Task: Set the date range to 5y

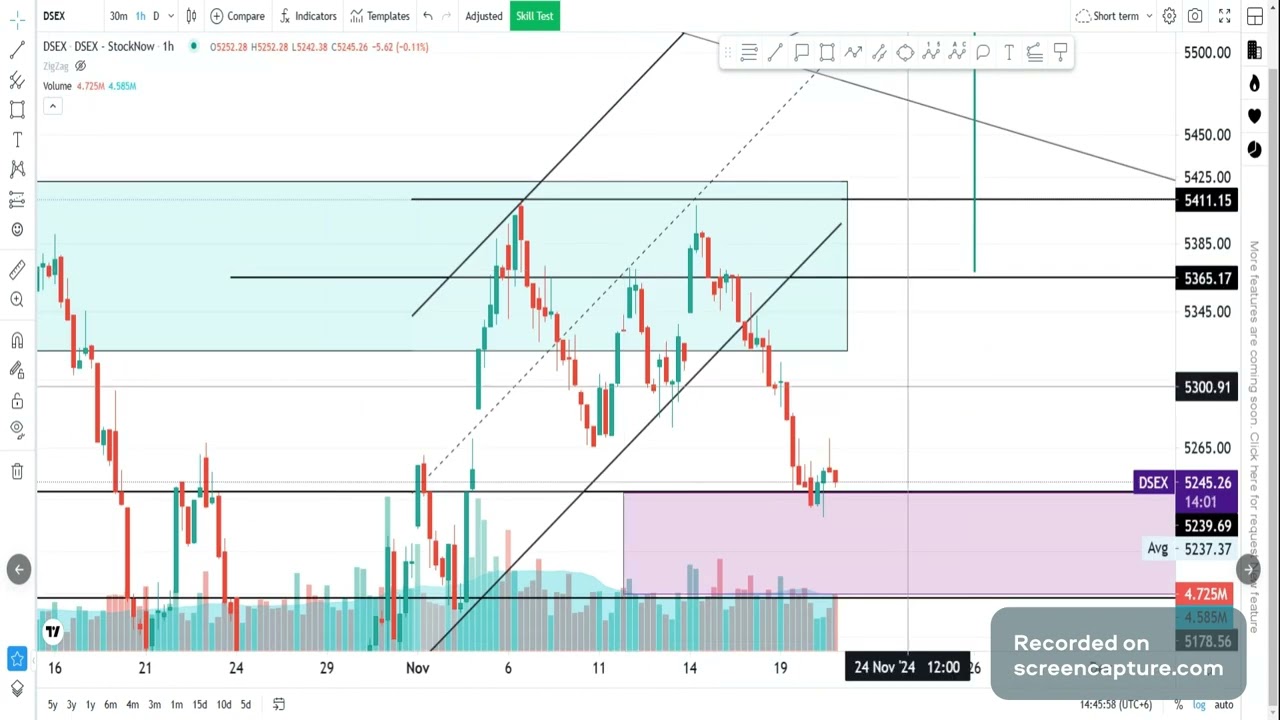Action: [x=52, y=705]
